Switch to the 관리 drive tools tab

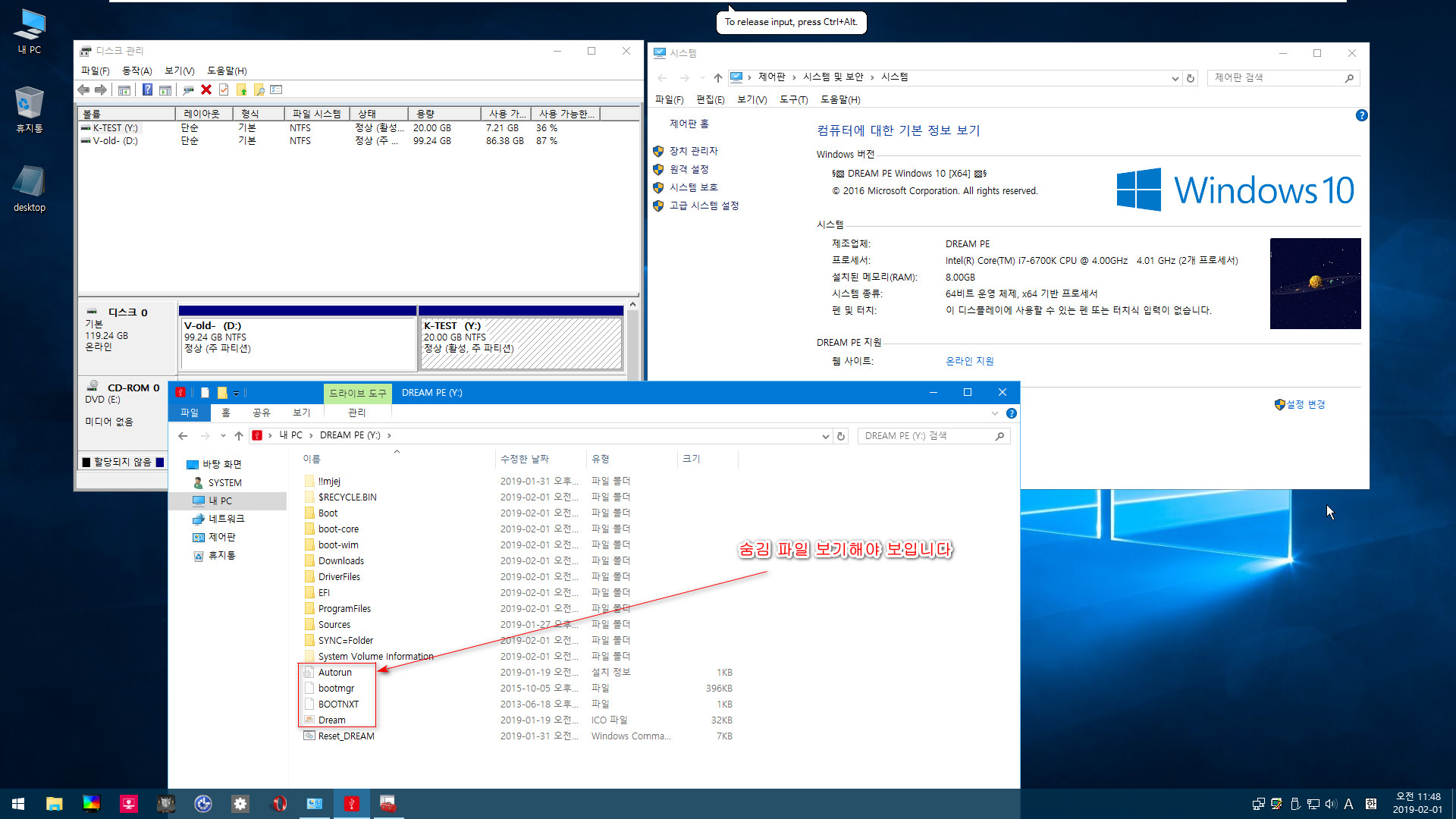coord(356,413)
